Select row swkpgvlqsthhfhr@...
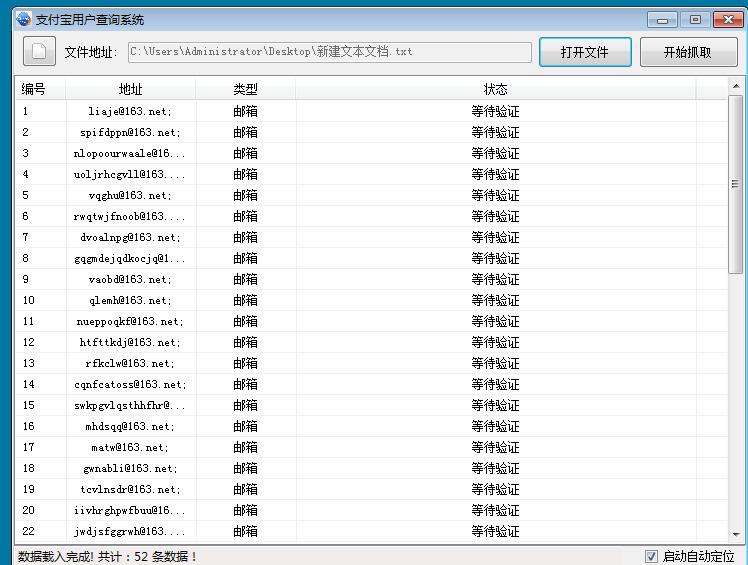Screen dimensions: 748x565 pyautogui.click(x=372, y=405)
